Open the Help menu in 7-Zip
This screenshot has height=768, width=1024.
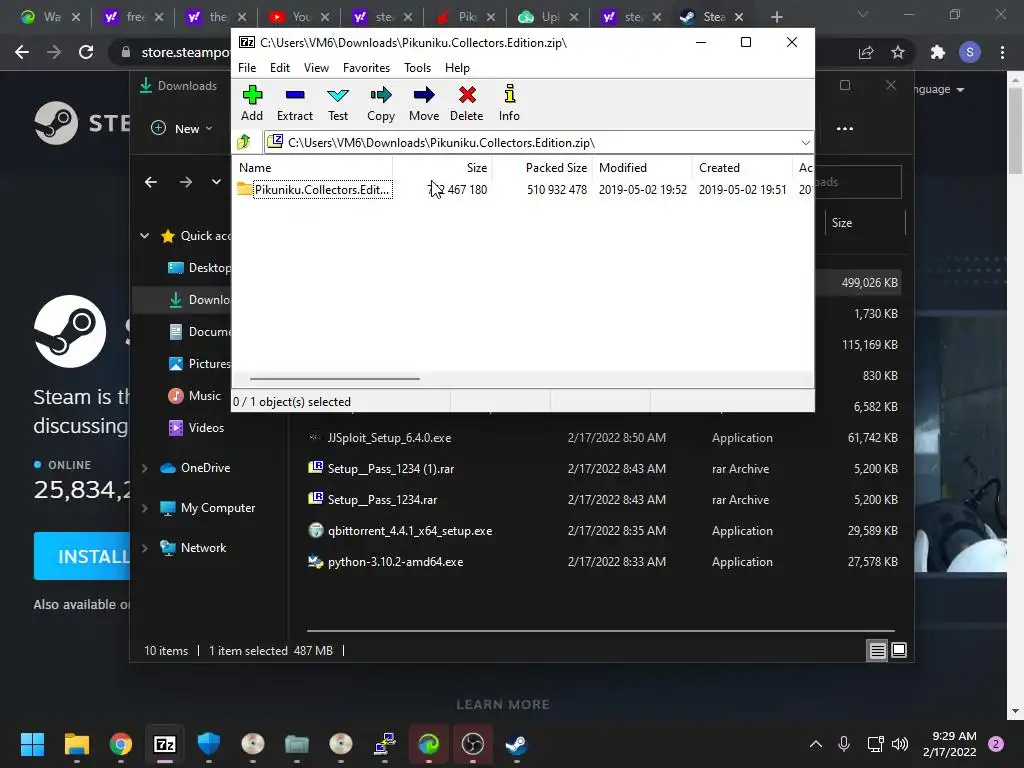coord(457,68)
